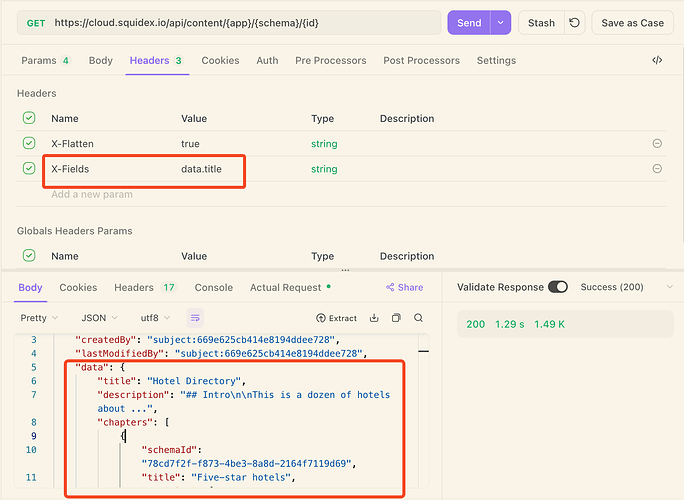Click the response minimap scrollbar marker
684x500 pixels.
423,351
